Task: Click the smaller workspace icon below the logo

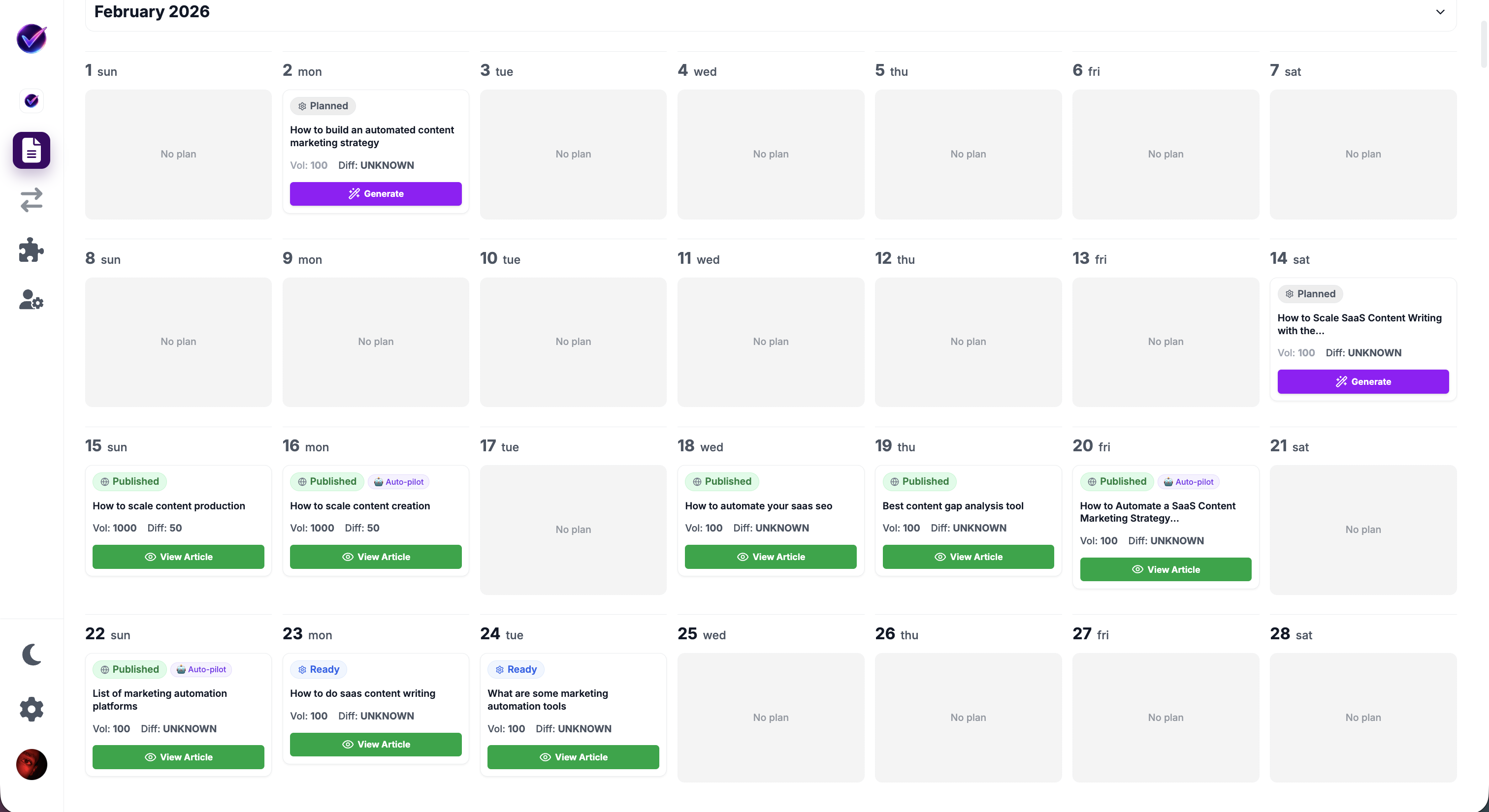Action: click(x=31, y=100)
